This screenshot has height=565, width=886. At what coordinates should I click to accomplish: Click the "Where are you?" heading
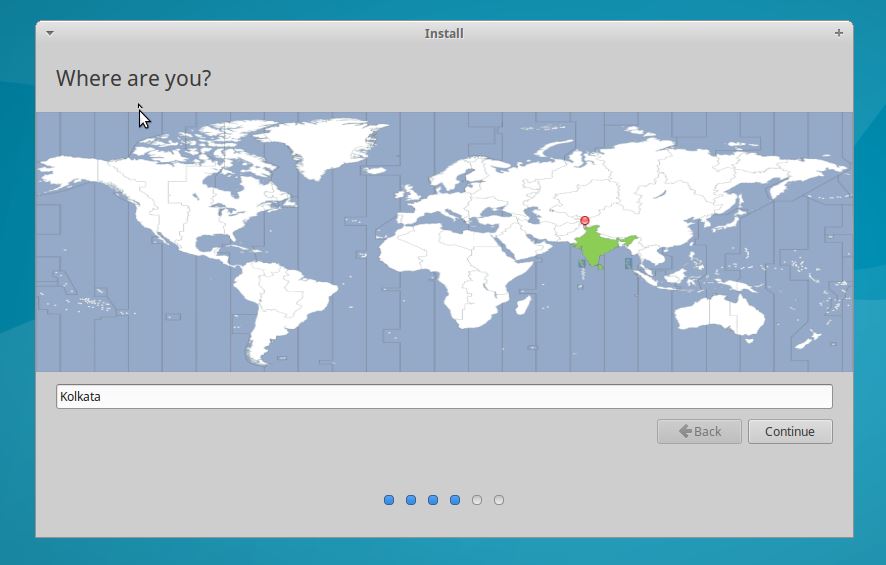(133, 79)
